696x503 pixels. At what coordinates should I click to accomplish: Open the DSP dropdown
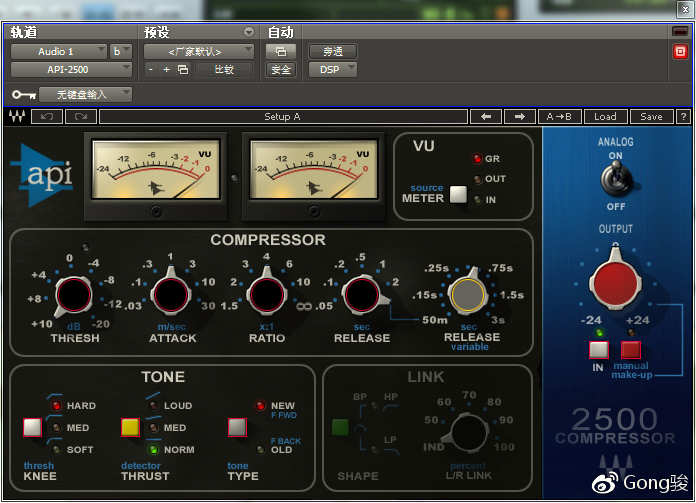[x=332, y=69]
